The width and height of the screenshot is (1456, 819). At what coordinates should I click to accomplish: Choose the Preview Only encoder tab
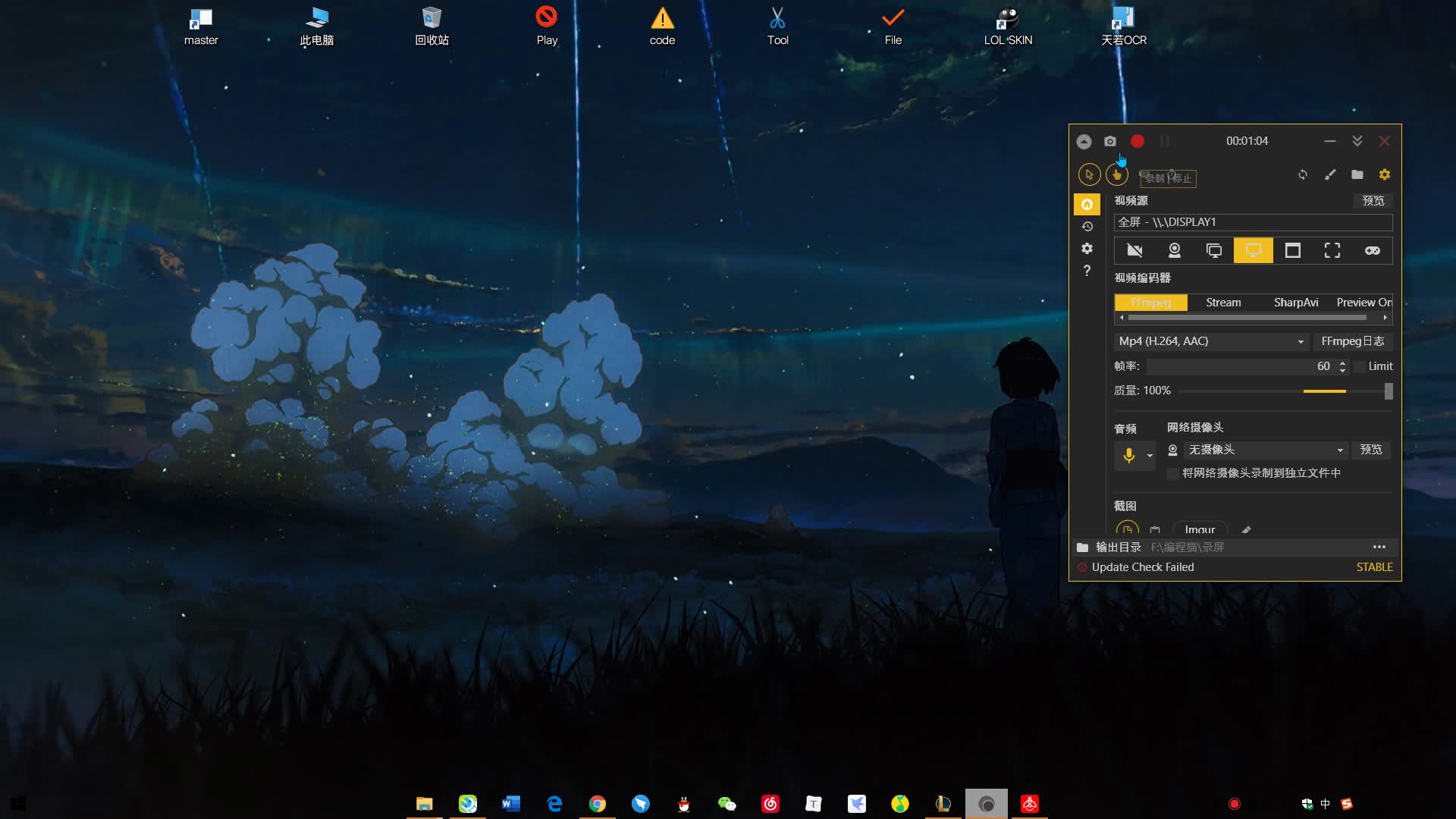point(1363,303)
